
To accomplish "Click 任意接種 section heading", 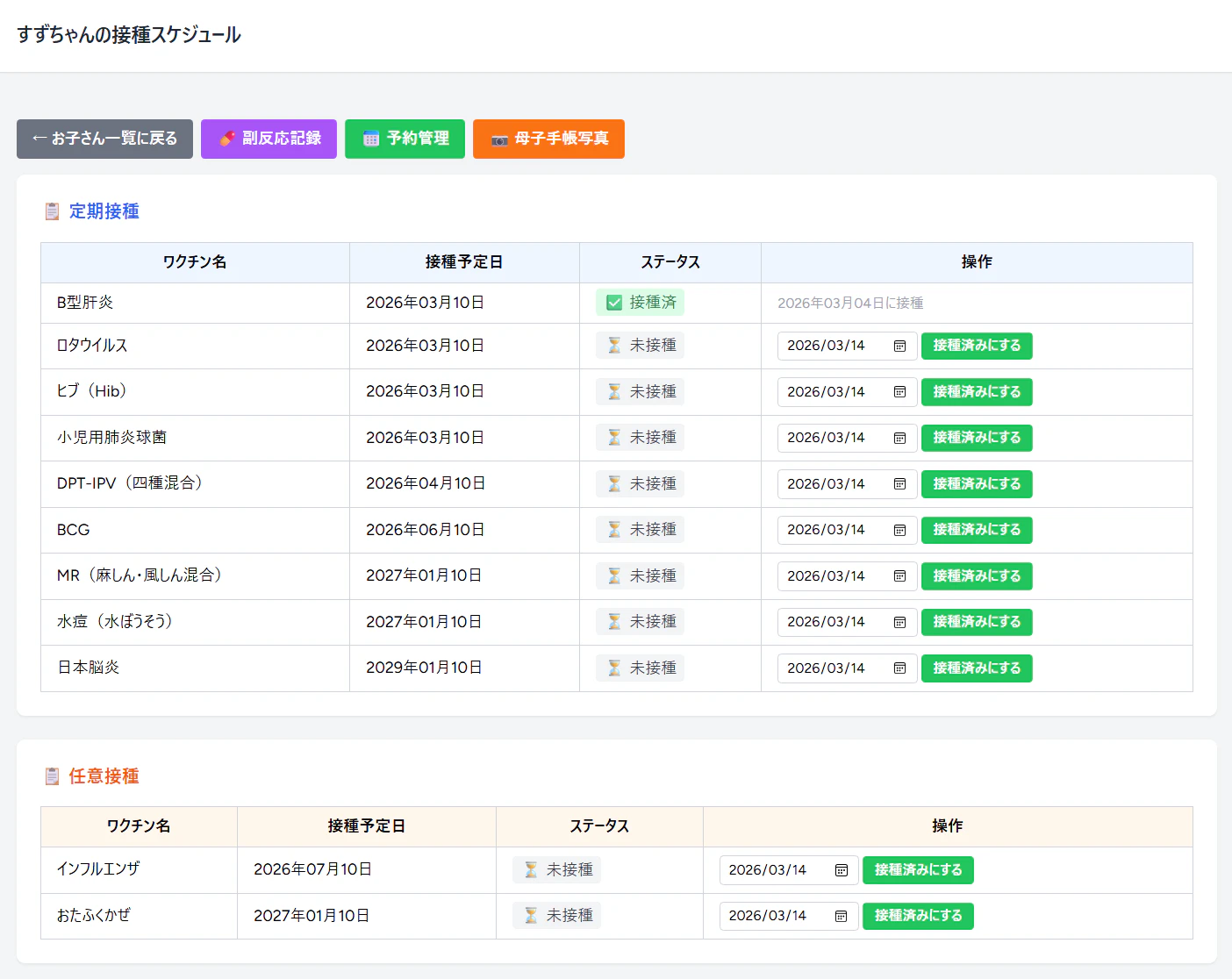I will (104, 776).
